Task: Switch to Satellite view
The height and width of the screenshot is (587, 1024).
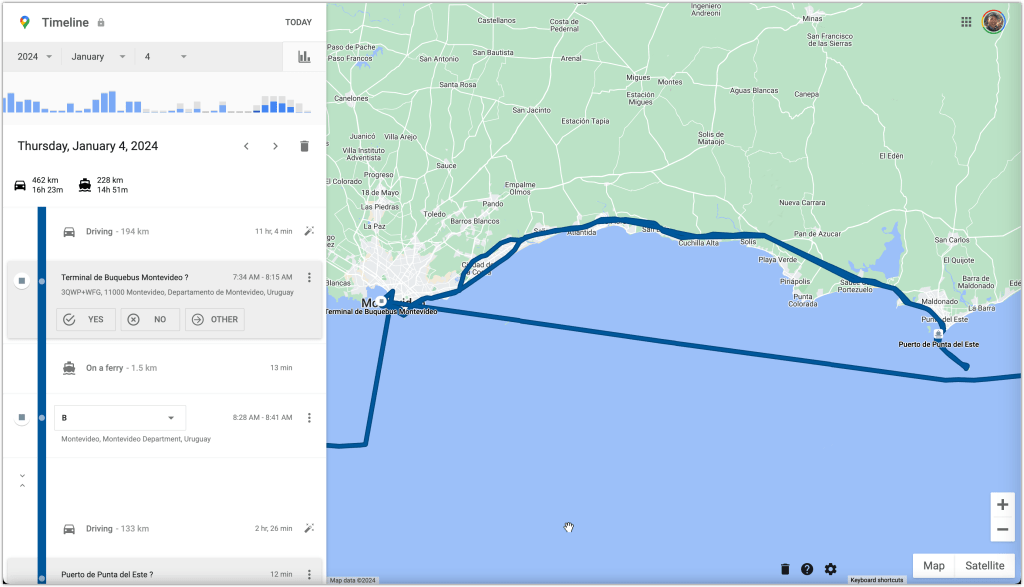Action: [985, 566]
